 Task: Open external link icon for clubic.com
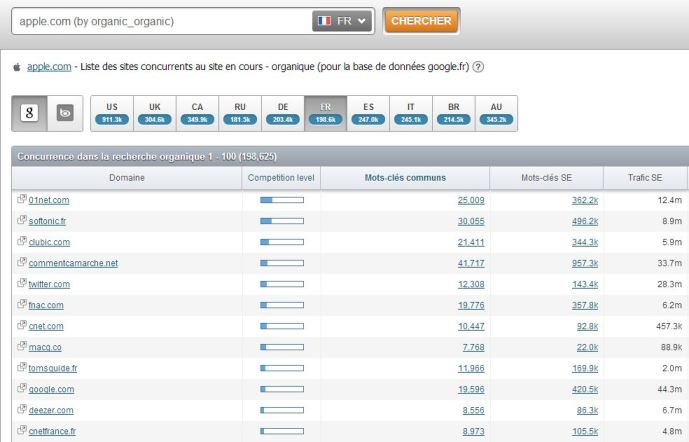(22, 241)
